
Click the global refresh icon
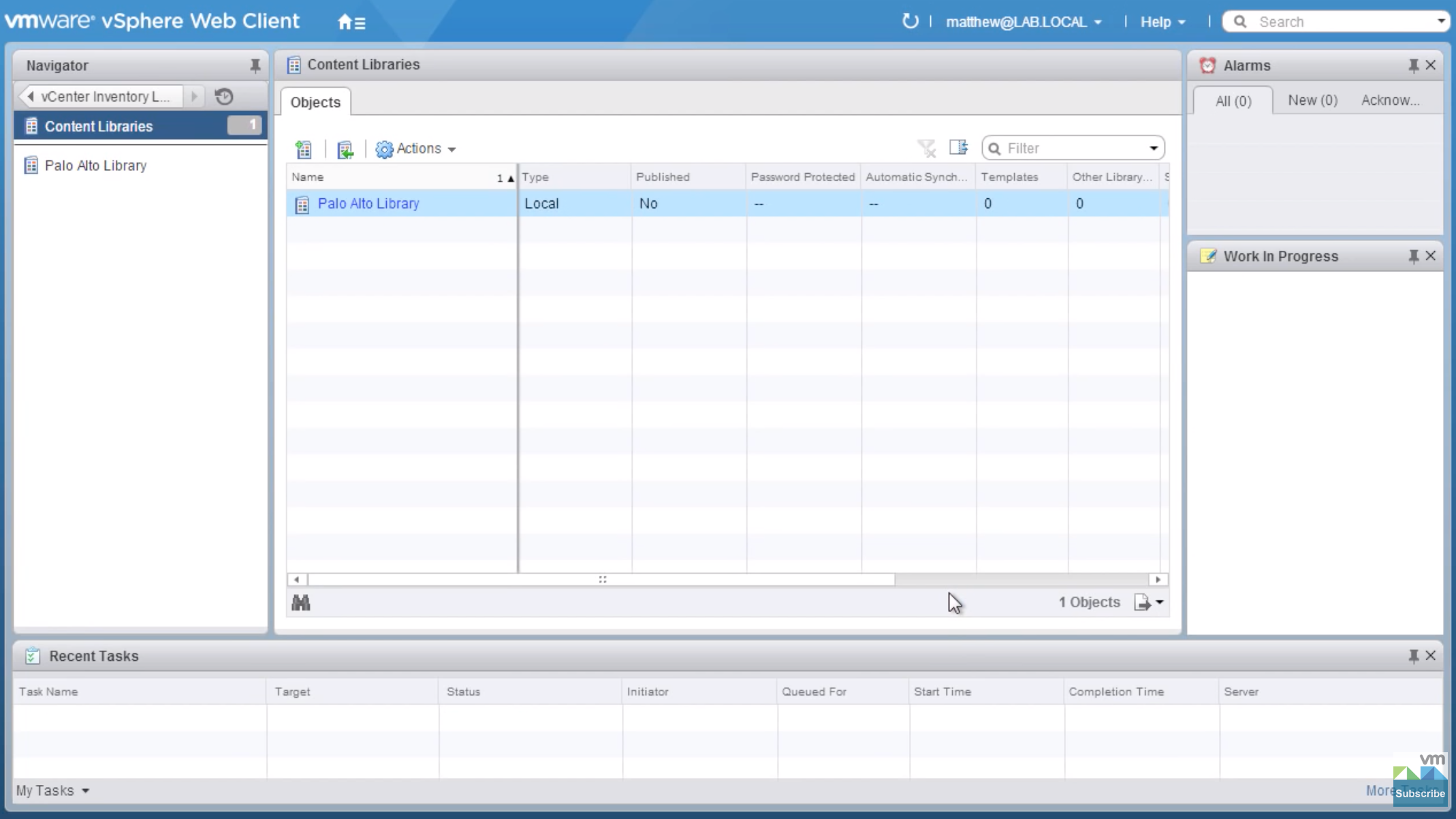click(x=910, y=21)
